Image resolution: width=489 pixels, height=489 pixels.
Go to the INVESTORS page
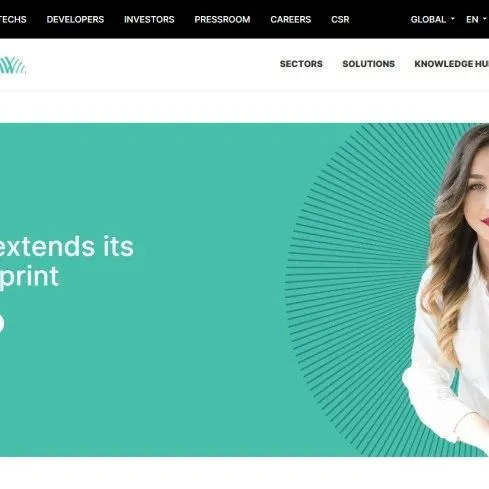[x=149, y=19]
